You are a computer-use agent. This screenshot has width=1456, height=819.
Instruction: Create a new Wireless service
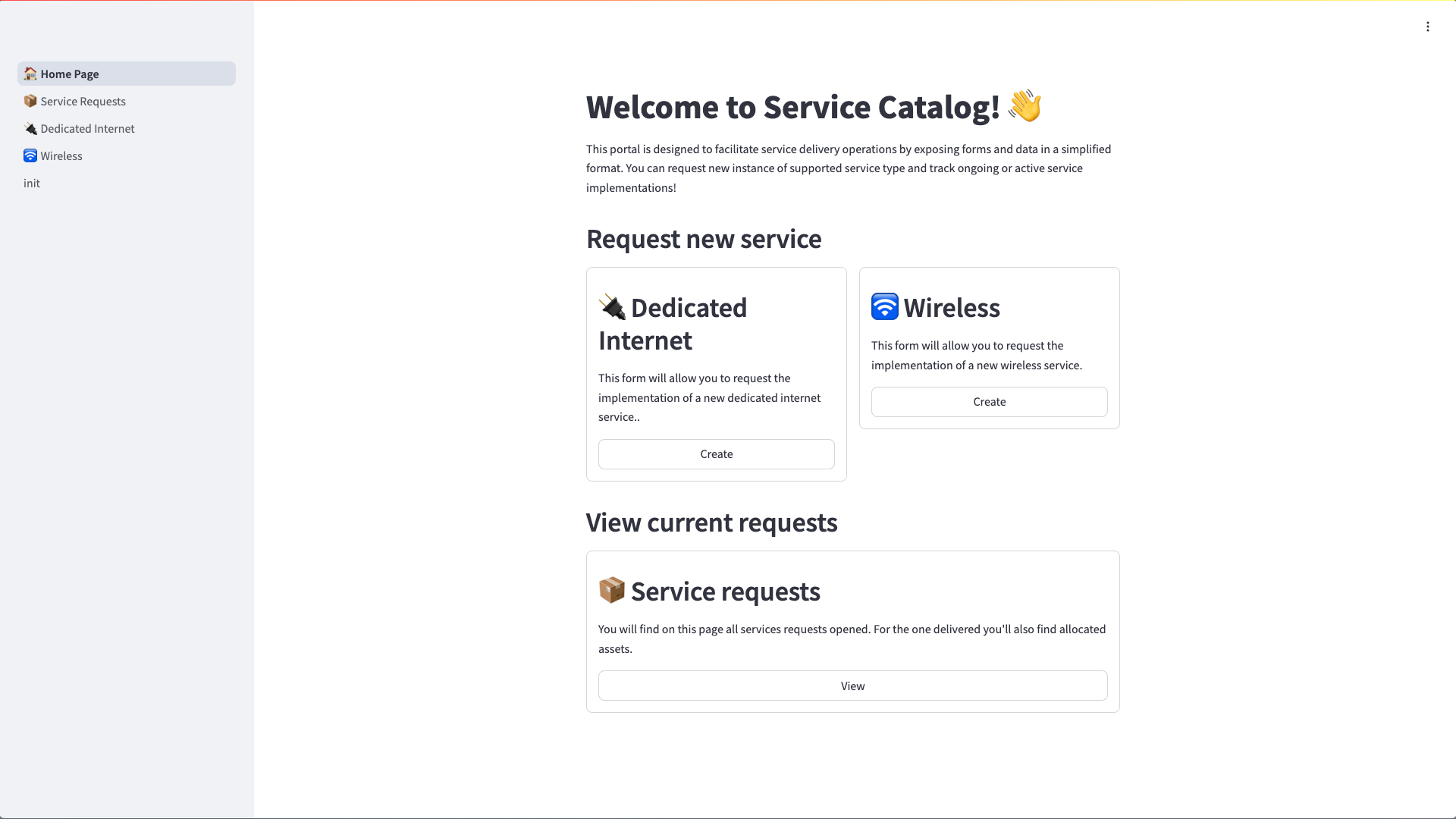pos(990,402)
